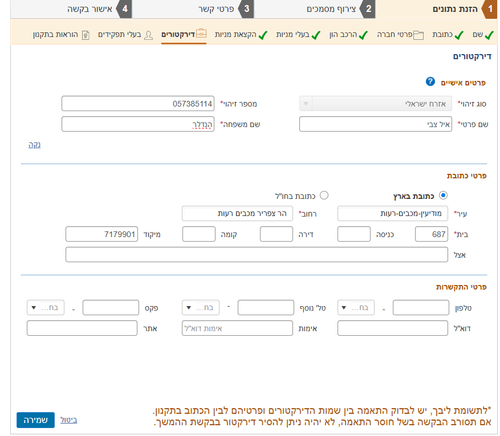Click the רחוב street input field
This screenshot has width=500, height=436.
coord(237,213)
